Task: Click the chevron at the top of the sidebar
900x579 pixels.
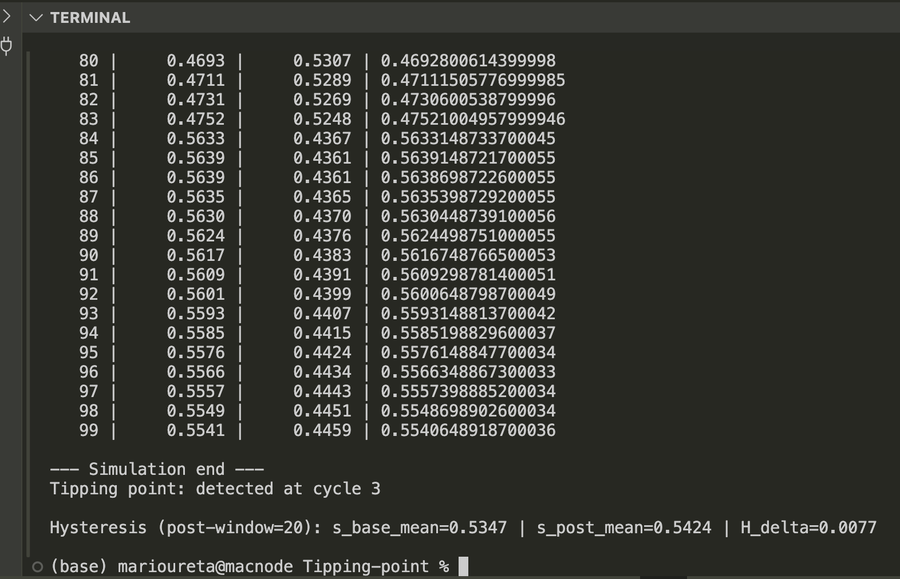Action: (7, 16)
